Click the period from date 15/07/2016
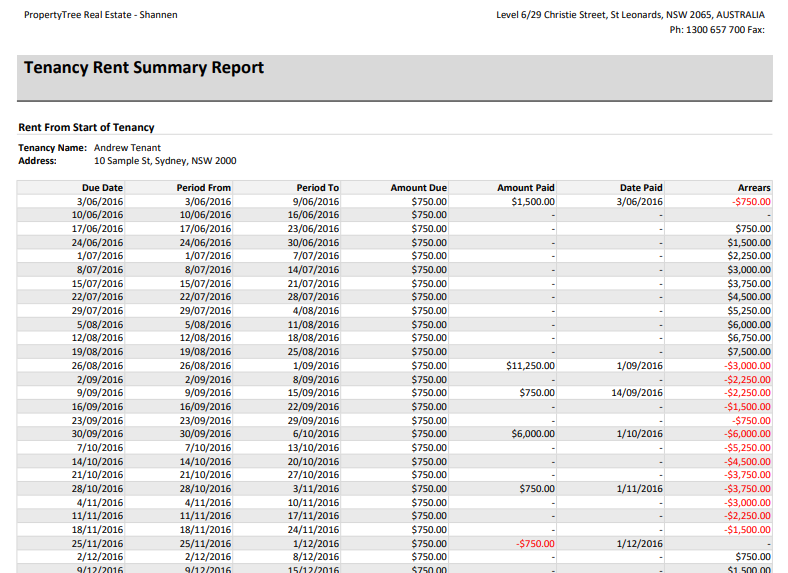The height and width of the screenshot is (573, 788). click(206, 283)
